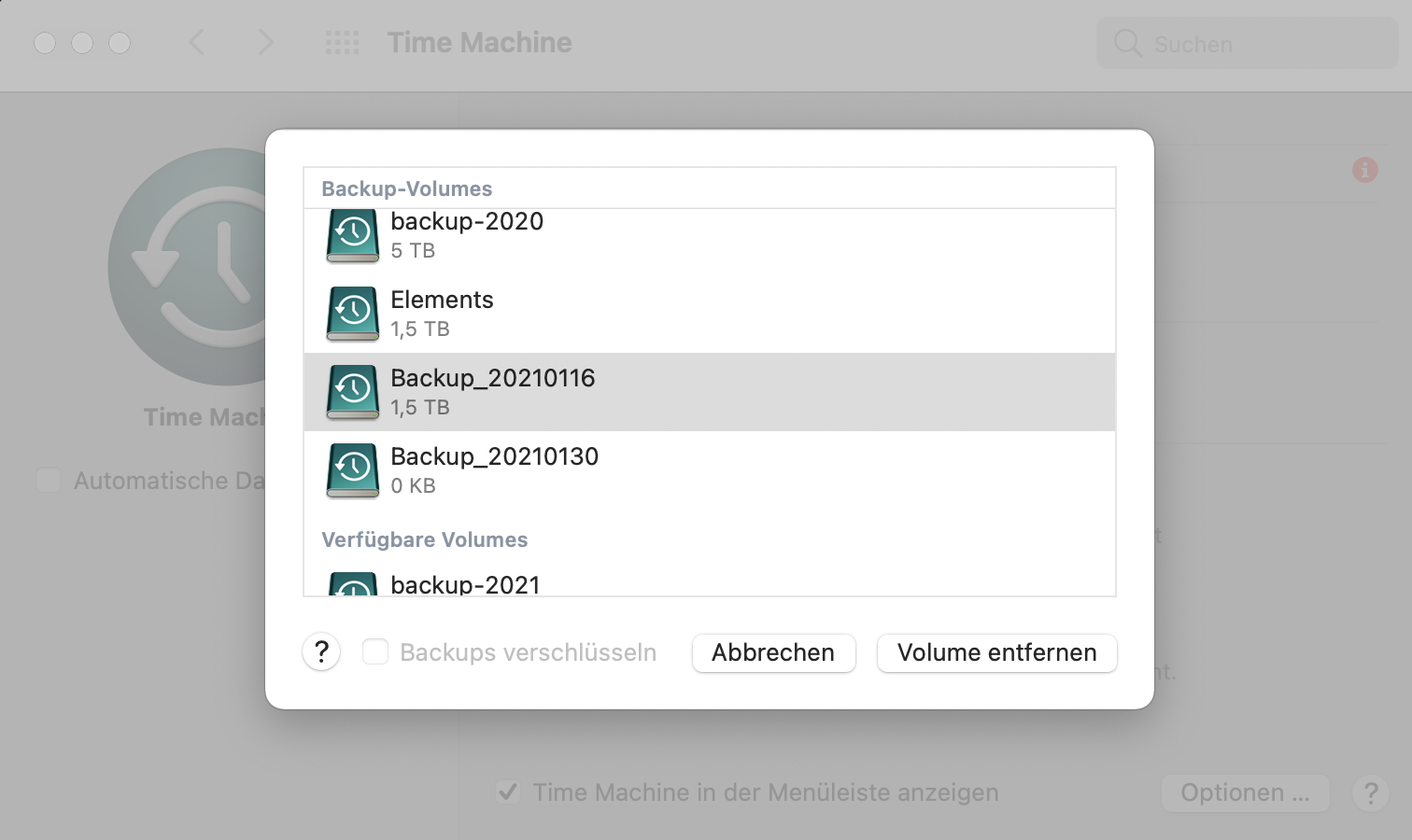Close the Time Machine window

[x=45, y=43]
